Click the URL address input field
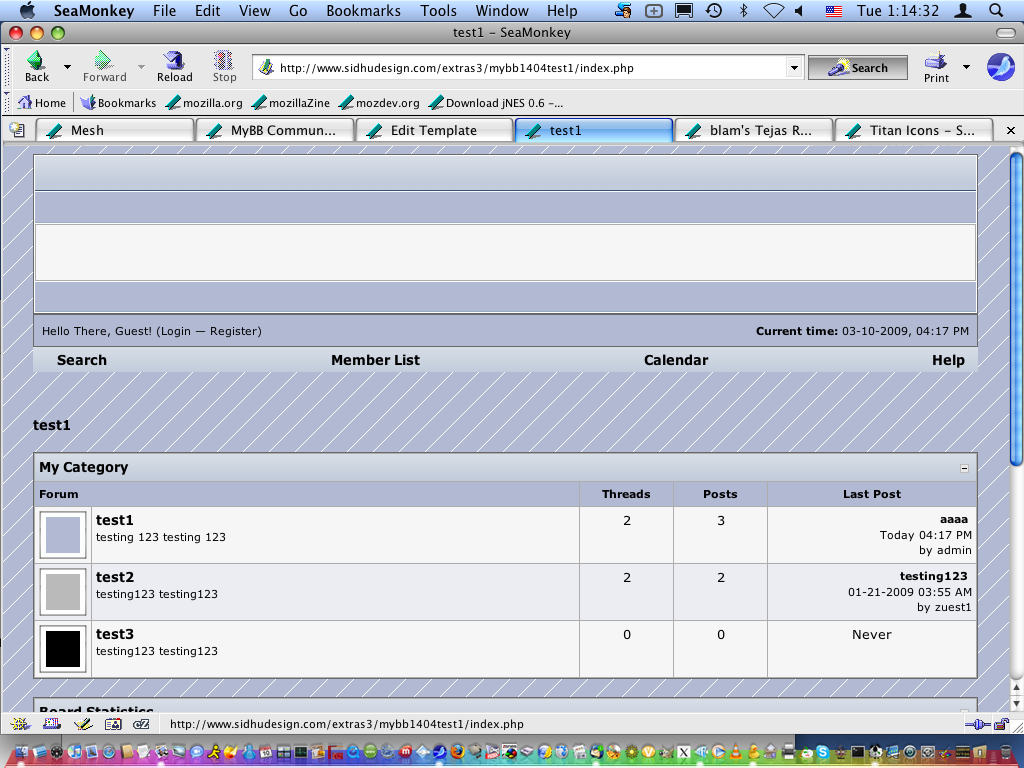This screenshot has height=768, width=1024. click(x=520, y=68)
